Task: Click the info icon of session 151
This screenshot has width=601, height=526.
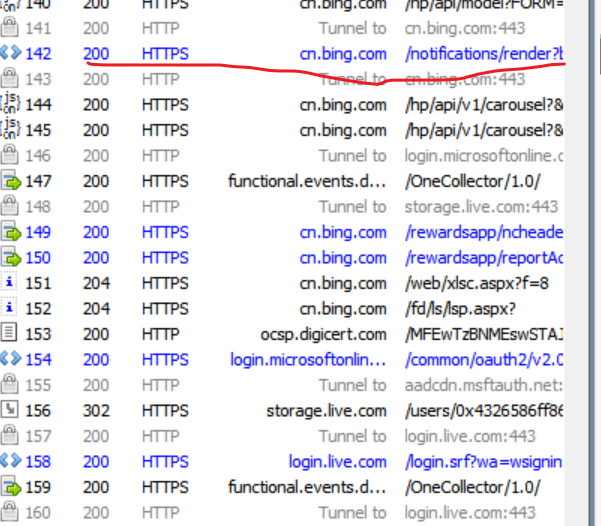Action: coord(9,282)
